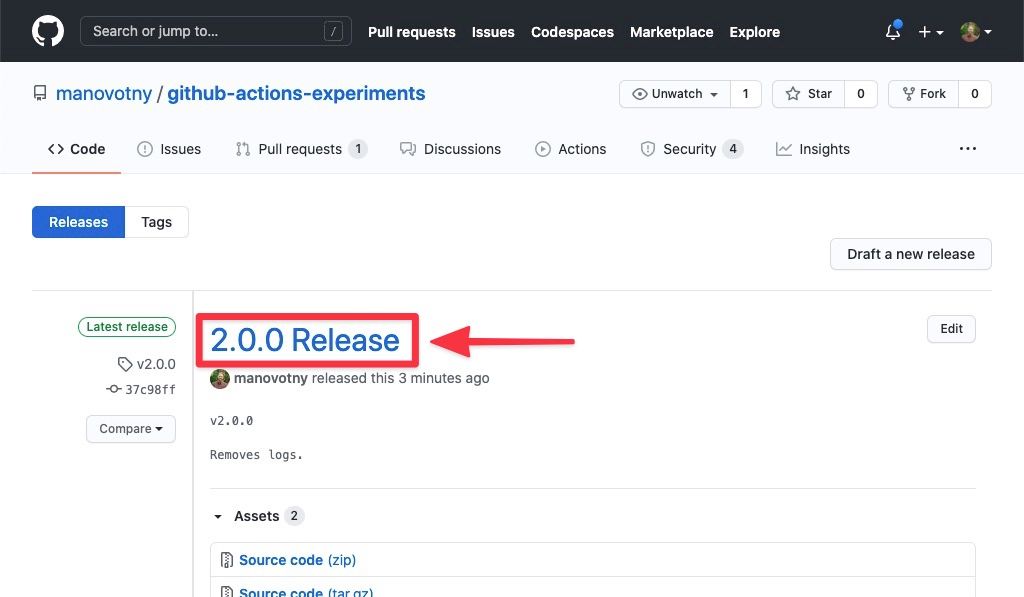Open Marketplace in the header
This screenshot has width=1024, height=597.
(x=671, y=32)
